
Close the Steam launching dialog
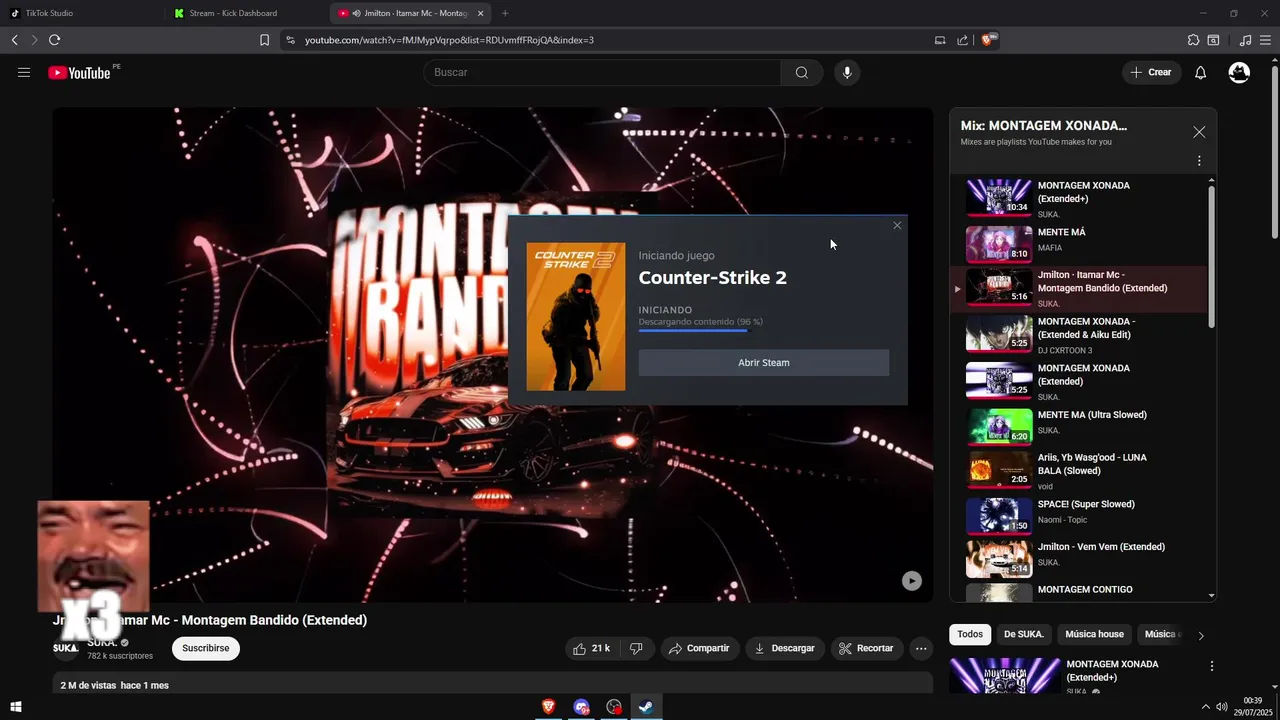[x=897, y=225]
